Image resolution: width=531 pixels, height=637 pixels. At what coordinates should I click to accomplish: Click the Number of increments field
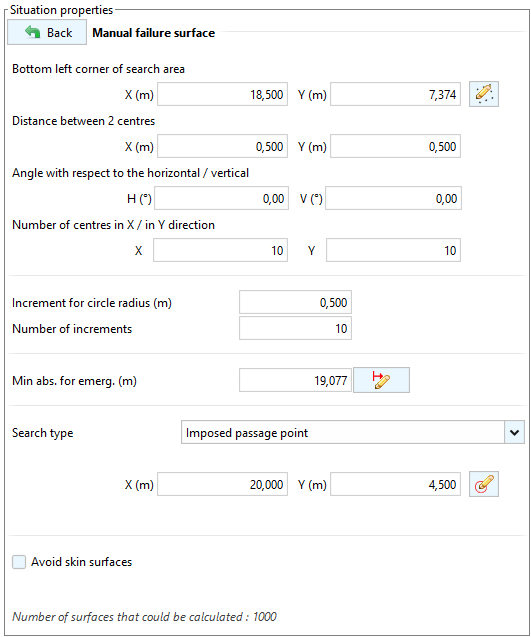coord(295,328)
